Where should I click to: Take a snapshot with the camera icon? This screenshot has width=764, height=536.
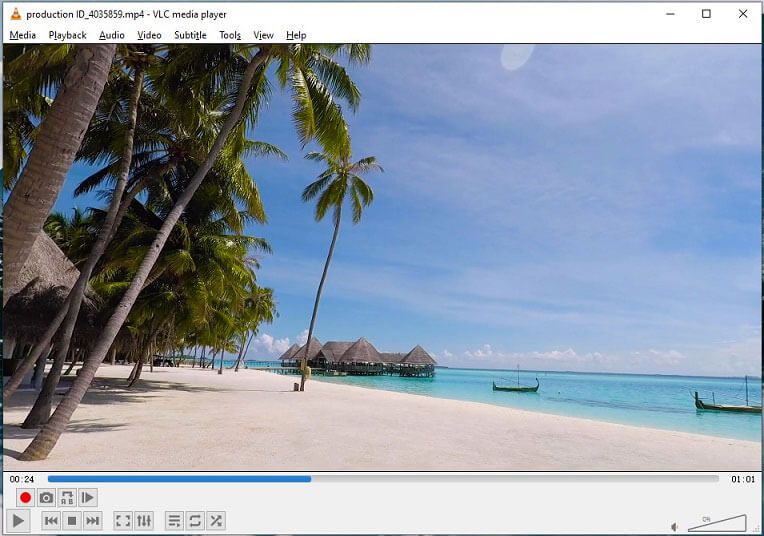point(46,498)
